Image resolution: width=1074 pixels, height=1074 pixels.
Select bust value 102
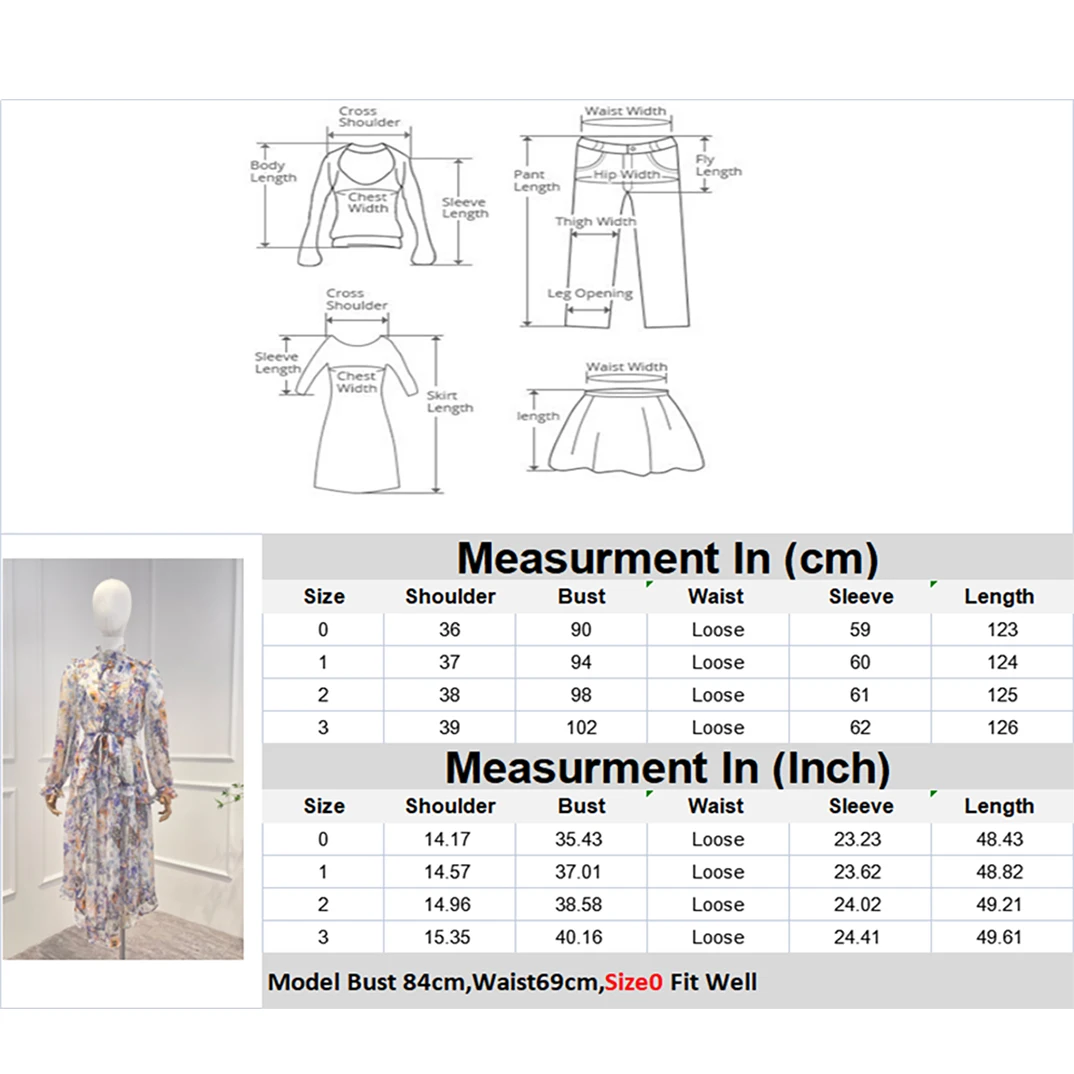click(582, 727)
